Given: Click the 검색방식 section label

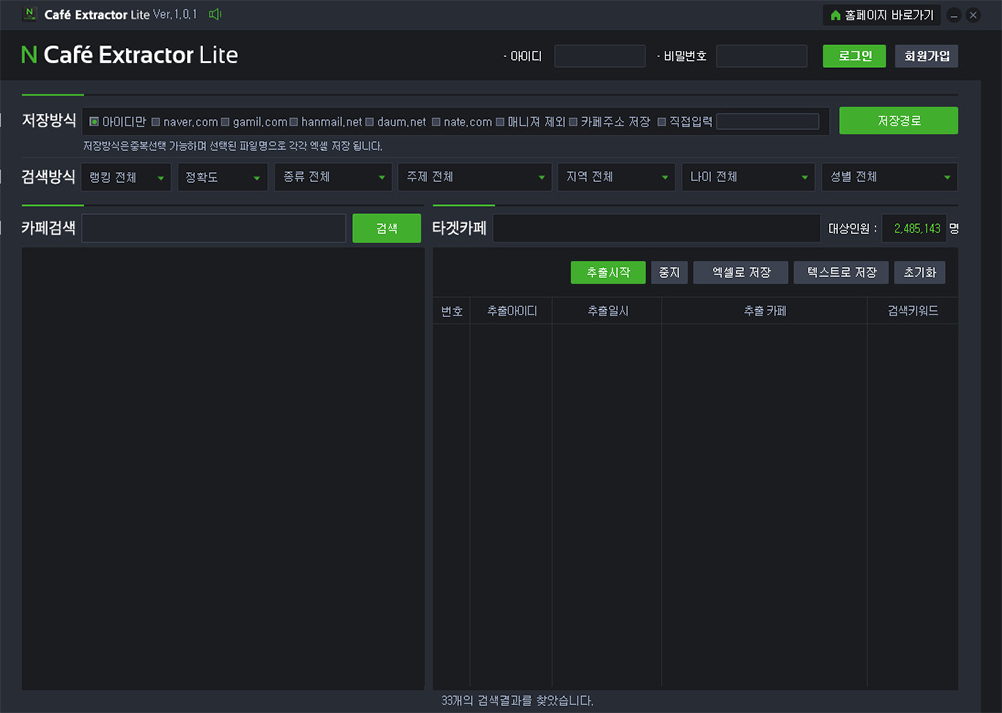Looking at the screenshot, I should pos(49,176).
